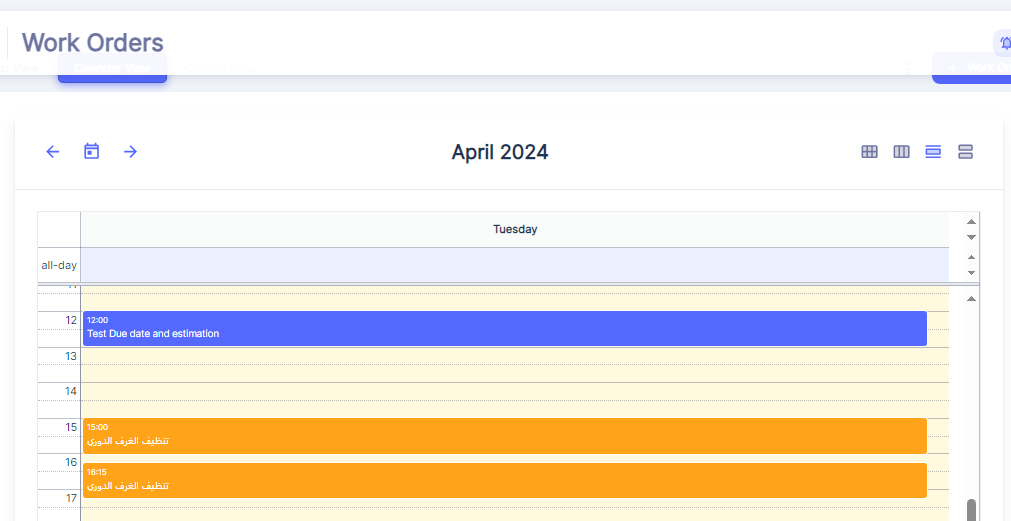1011x521 pixels.
Task: Click the today calendar icon
Action: click(91, 152)
